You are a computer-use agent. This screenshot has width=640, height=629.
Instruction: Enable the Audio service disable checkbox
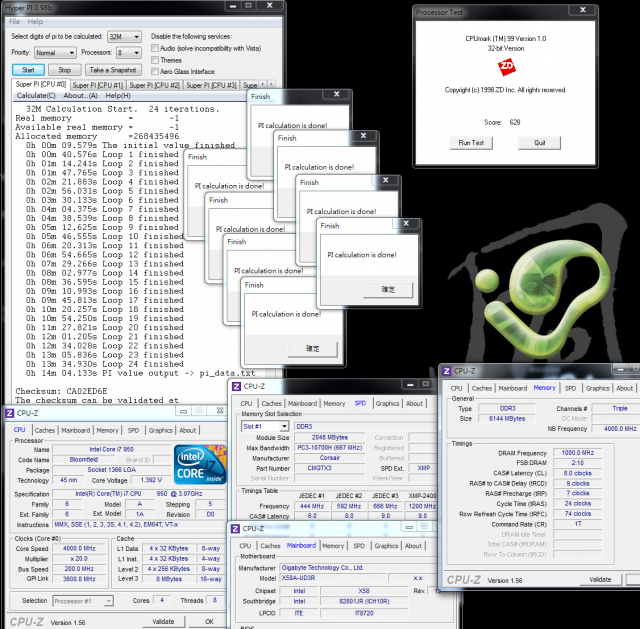tap(155, 48)
